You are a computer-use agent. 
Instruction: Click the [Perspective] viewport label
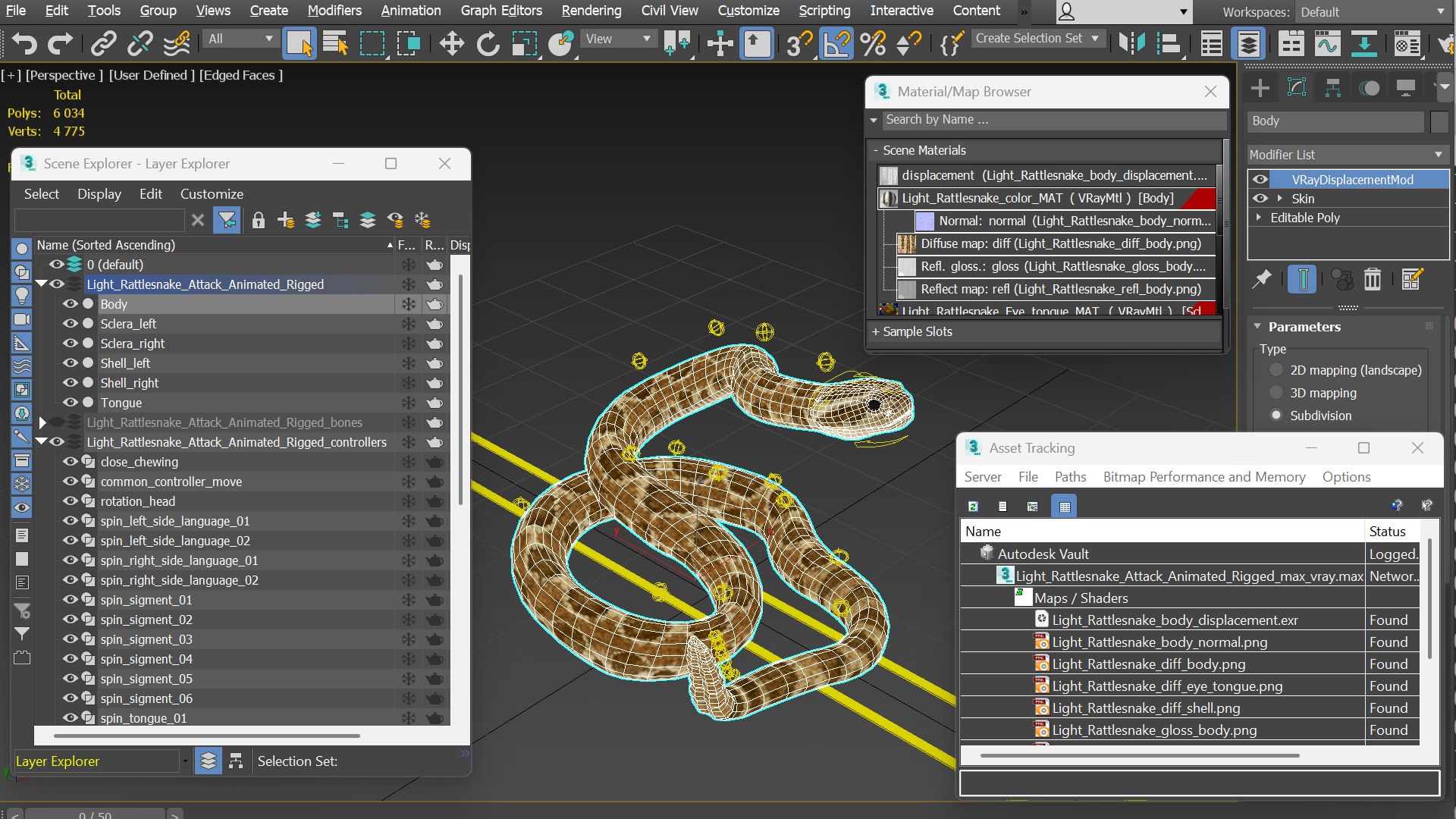(64, 75)
